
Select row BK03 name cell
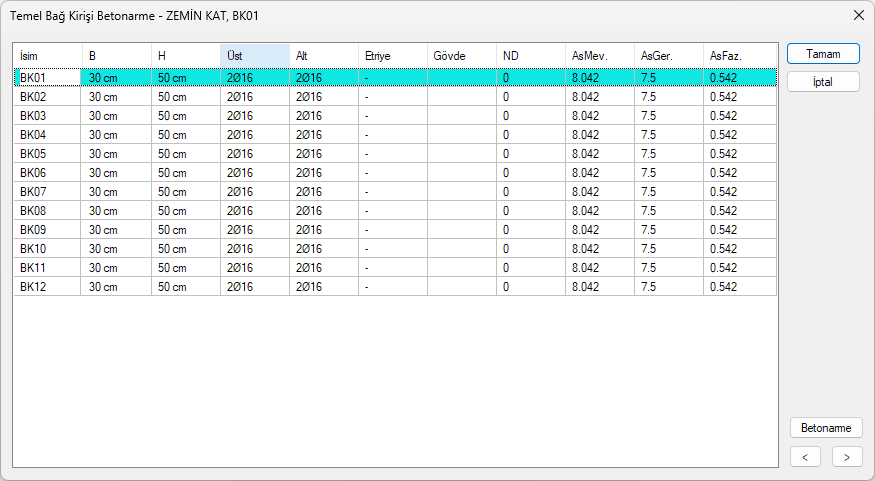(x=47, y=116)
